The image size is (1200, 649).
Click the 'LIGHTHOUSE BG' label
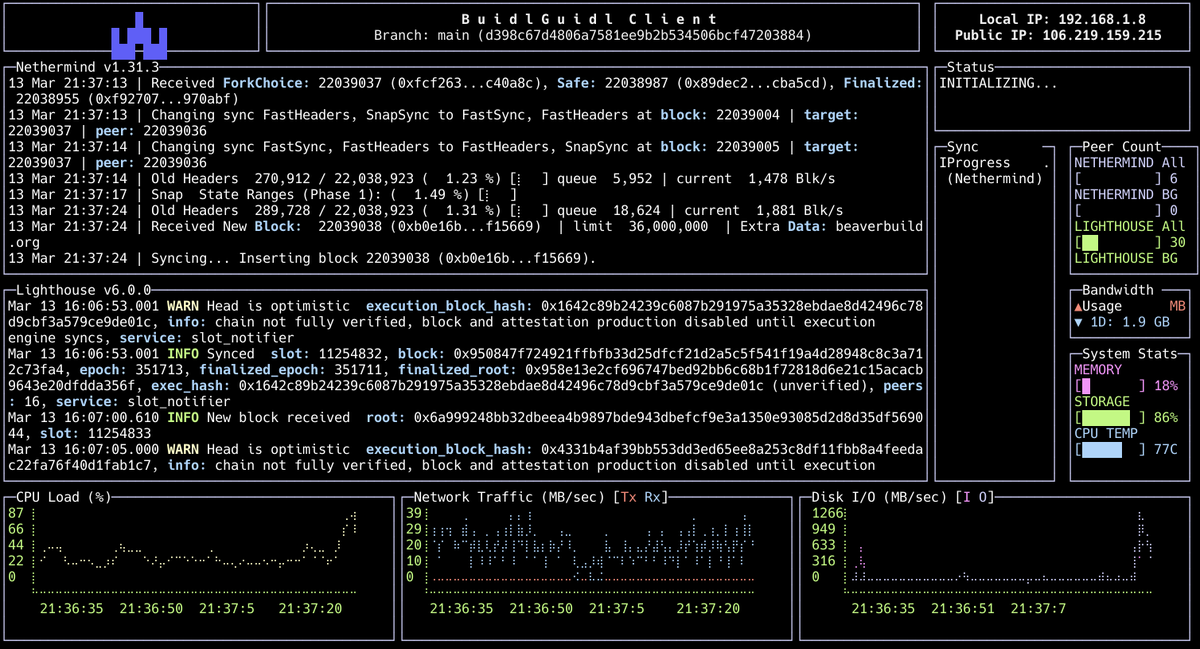(x=1126, y=258)
